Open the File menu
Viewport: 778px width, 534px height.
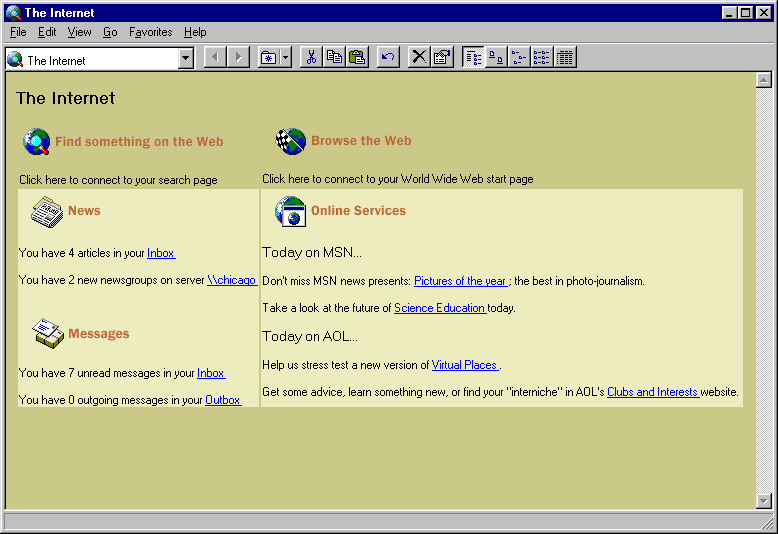click(18, 32)
